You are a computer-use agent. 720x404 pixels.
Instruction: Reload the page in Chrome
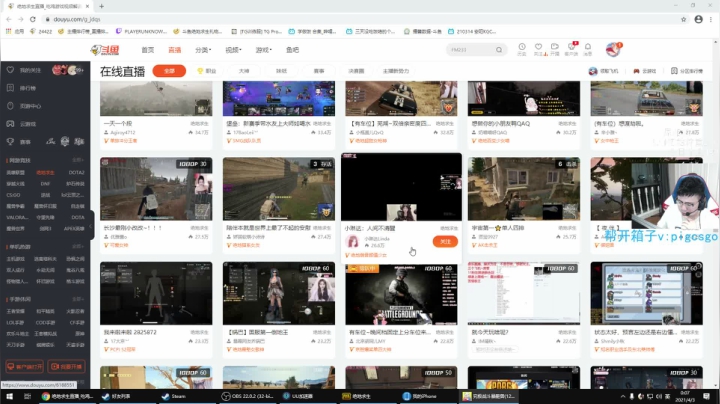tap(33, 19)
